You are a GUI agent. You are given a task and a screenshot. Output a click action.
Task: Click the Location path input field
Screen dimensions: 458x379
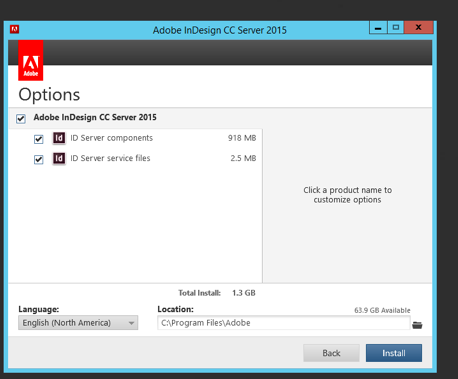[x=284, y=323]
